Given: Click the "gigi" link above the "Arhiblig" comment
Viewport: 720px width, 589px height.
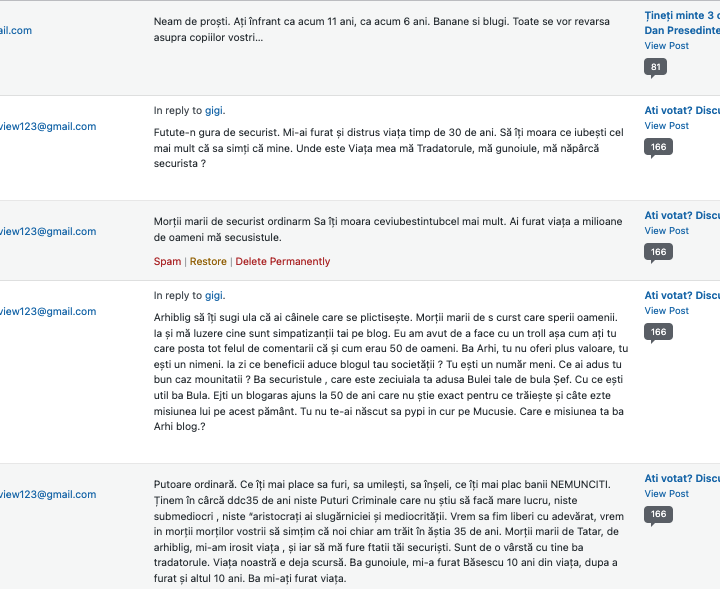Looking at the screenshot, I should 214,296.
